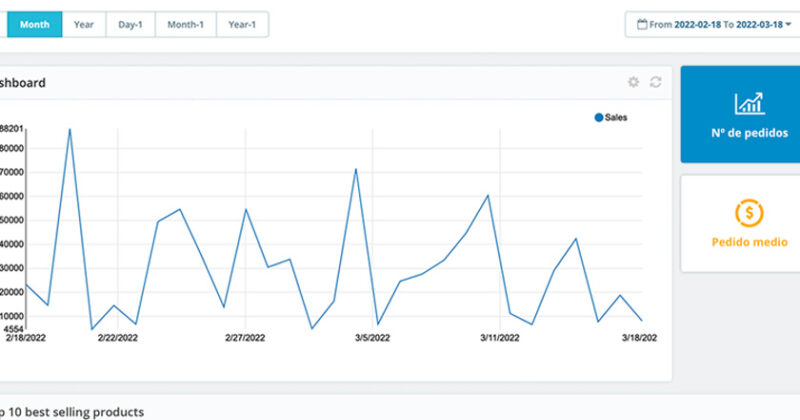
Task: Toggle the Sales series legend label
Action: click(x=616, y=117)
